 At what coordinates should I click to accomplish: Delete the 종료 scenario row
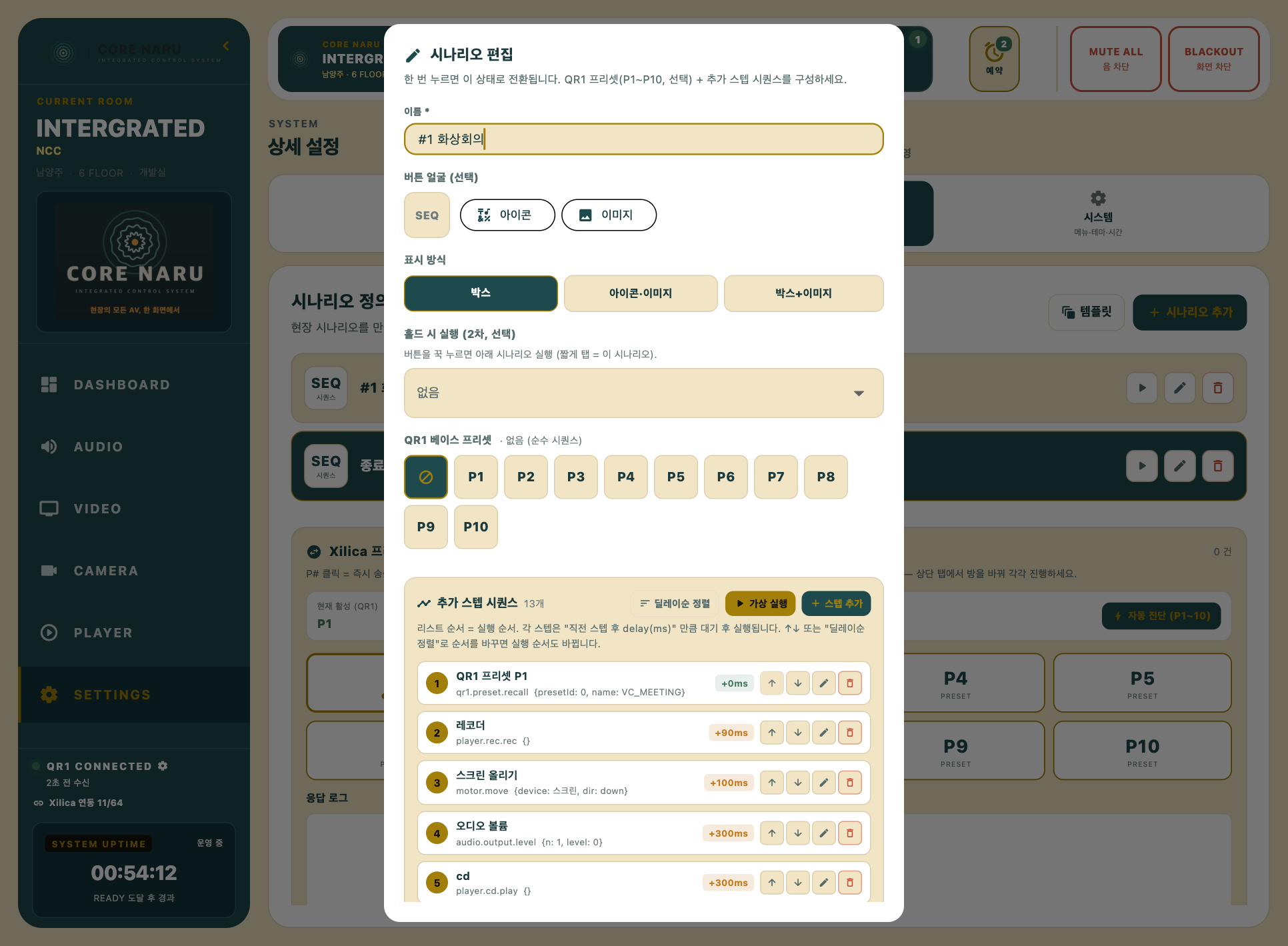pyautogui.click(x=1217, y=466)
